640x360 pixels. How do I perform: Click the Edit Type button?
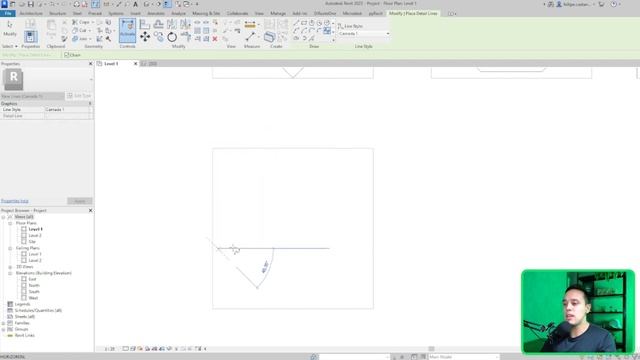(x=80, y=96)
